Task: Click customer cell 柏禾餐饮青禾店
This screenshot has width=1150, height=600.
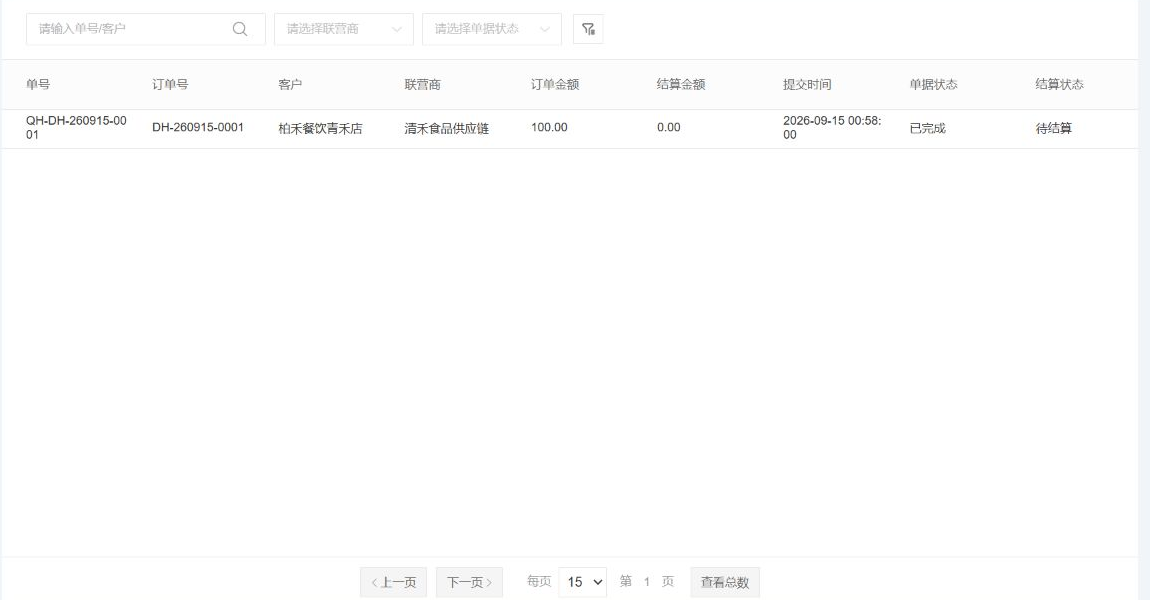Action: click(321, 128)
